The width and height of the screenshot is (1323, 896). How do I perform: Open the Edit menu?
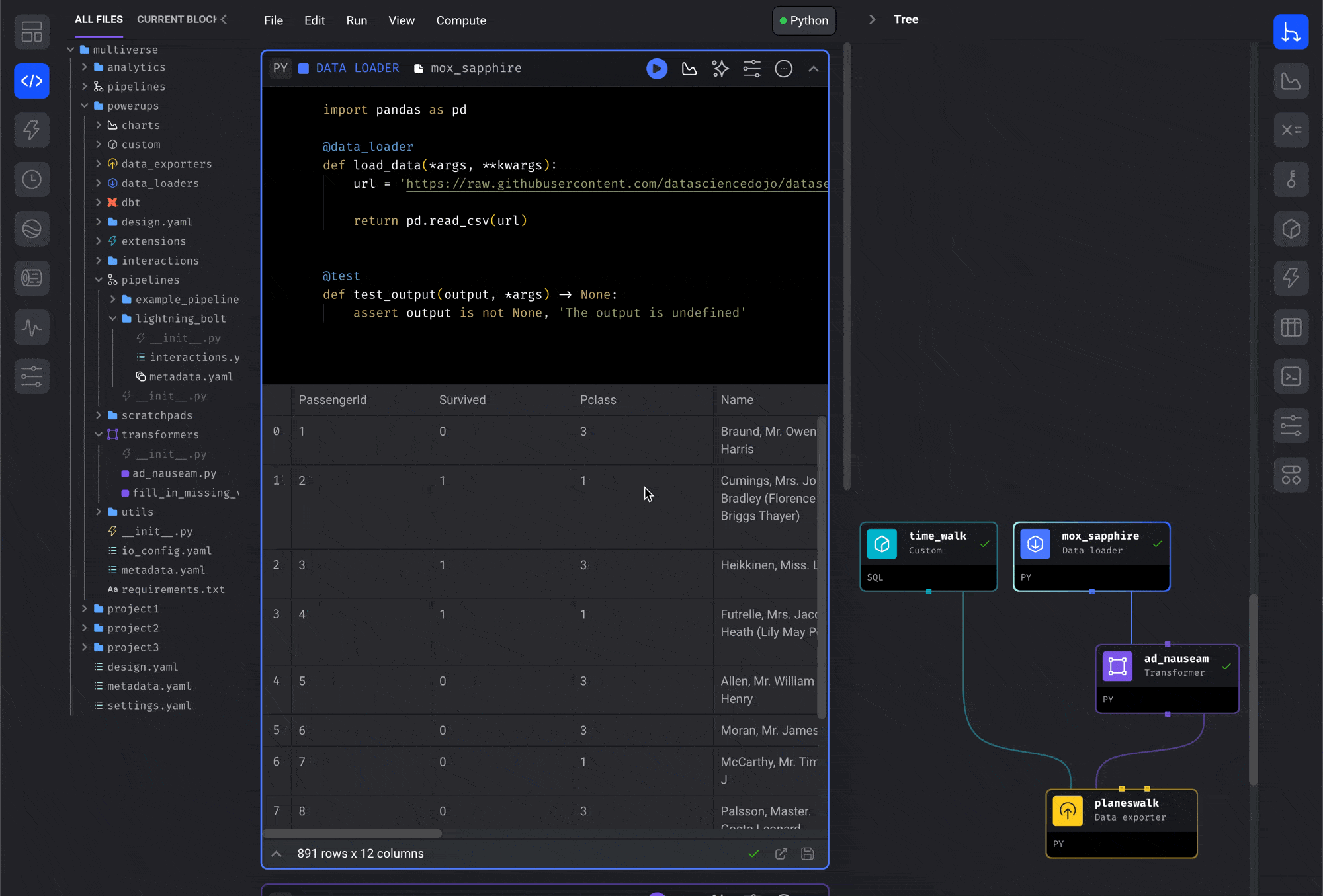click(314, 20)
